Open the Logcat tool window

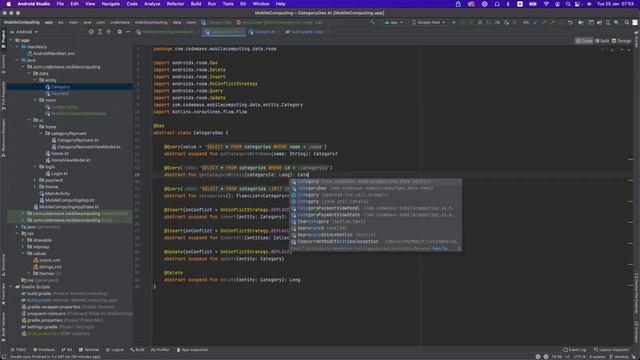pyautogui.click(x=114, y=350)
